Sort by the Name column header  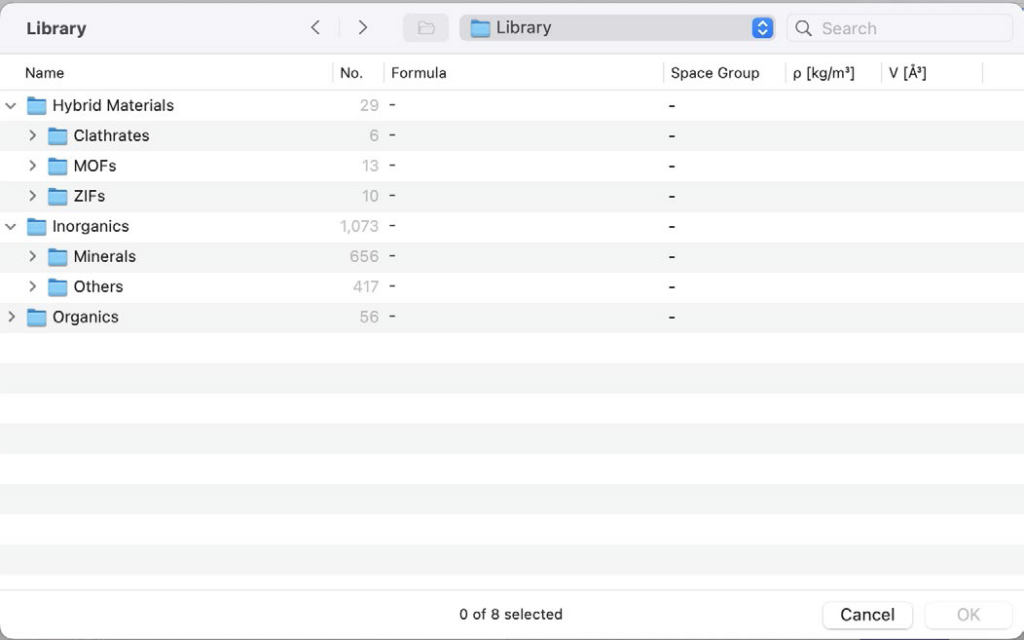click(x=45, y=73)
